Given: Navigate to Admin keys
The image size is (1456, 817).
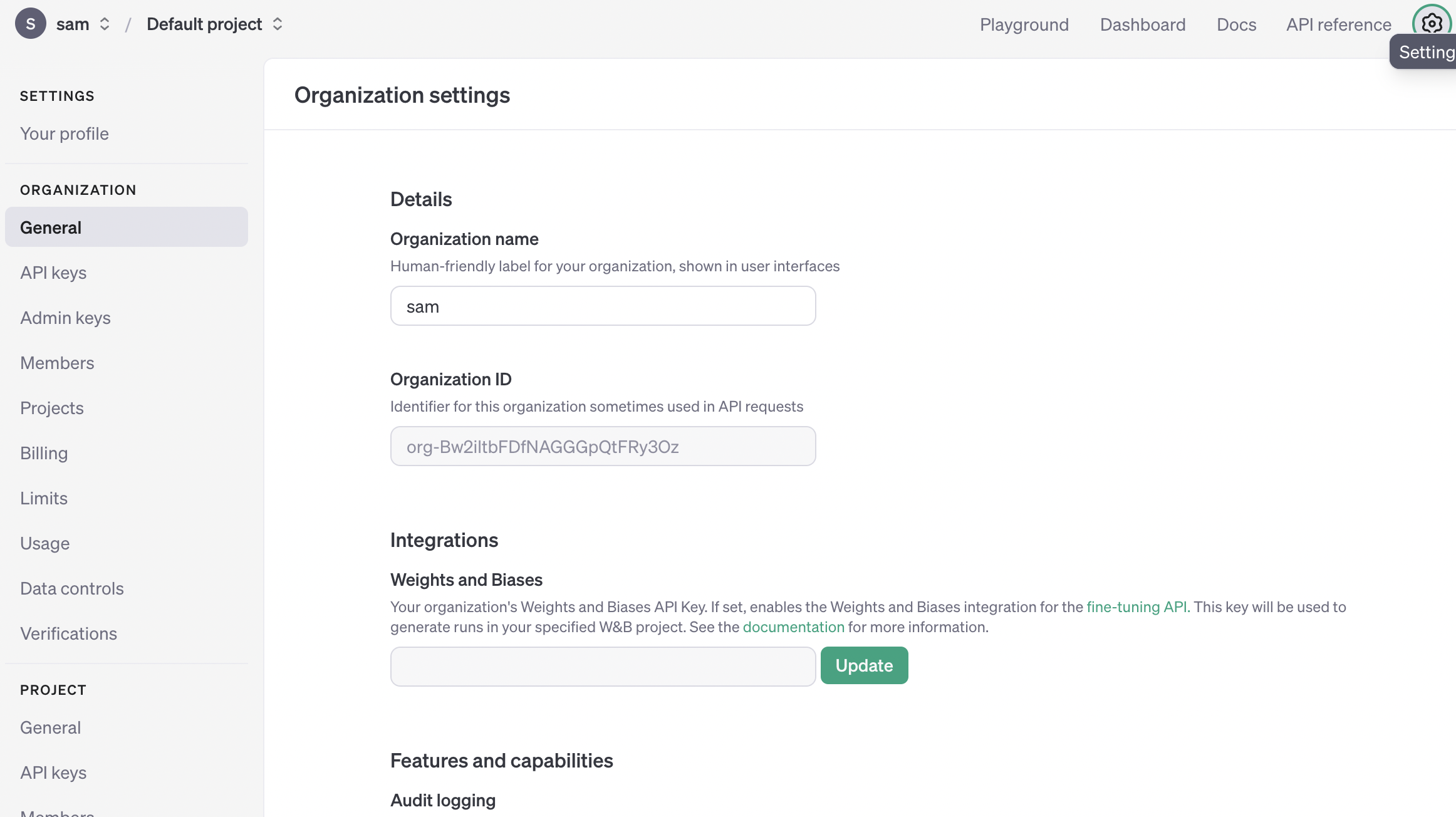Looking at the screenshot, I should pyautogui.click(x=65, y=318).
